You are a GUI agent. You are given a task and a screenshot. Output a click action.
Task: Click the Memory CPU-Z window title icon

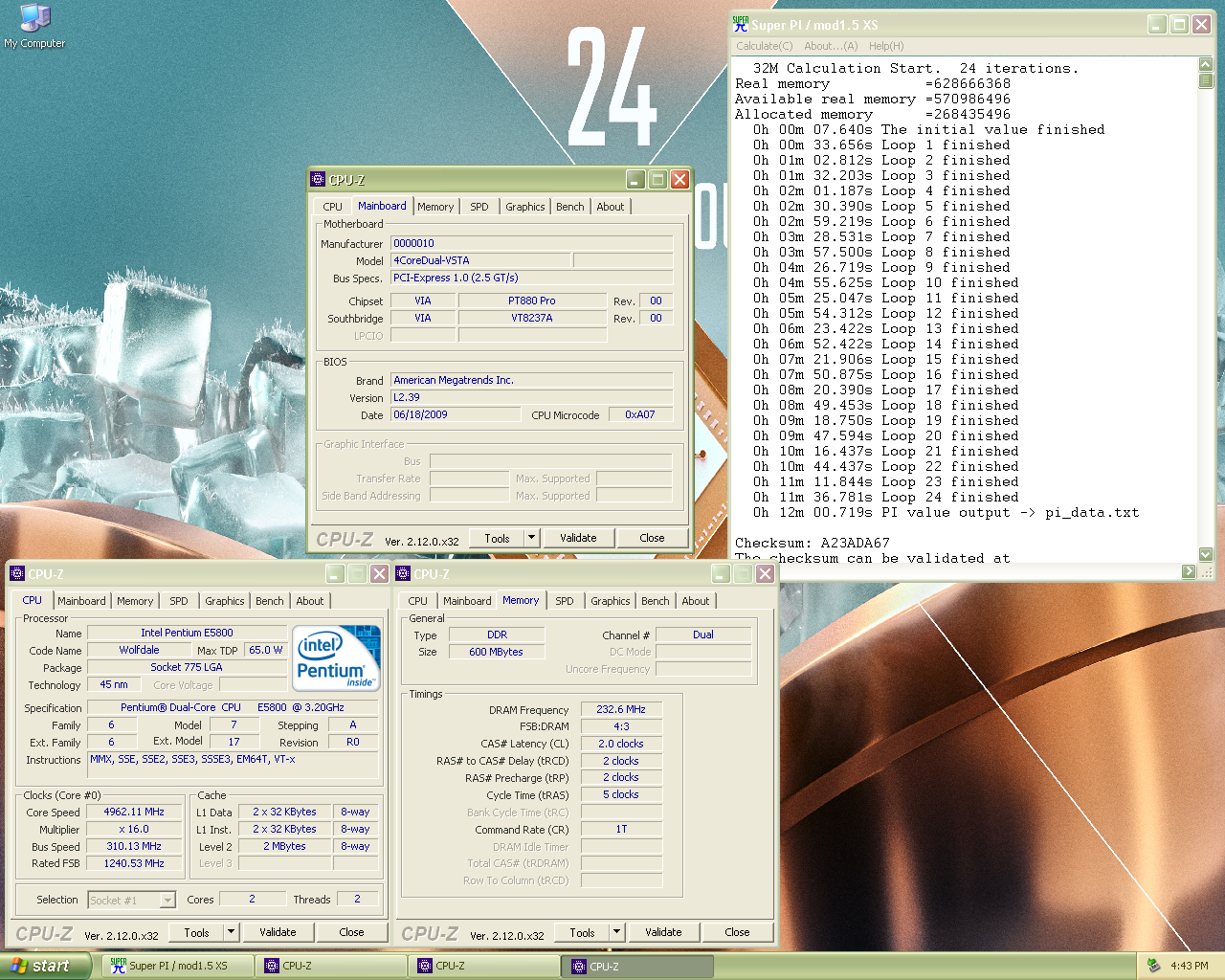point(402,573)
